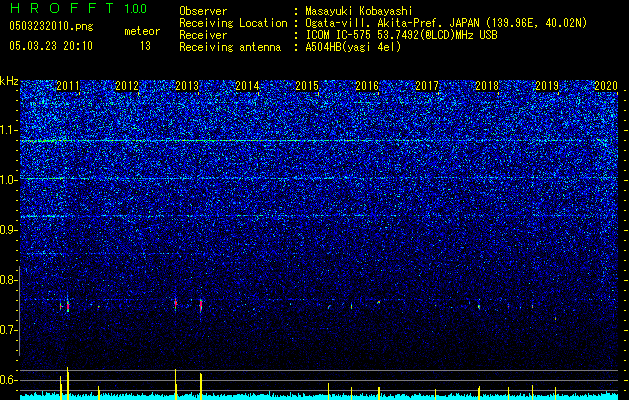Click the 1.0 frequency axis label
Image resolution: width=629 pixels, height=400 pixels.
click(x=8, y=180)
